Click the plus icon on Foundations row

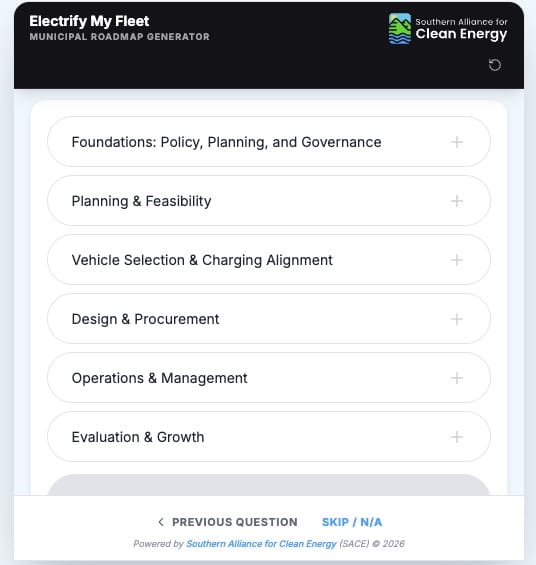point(457,142)
